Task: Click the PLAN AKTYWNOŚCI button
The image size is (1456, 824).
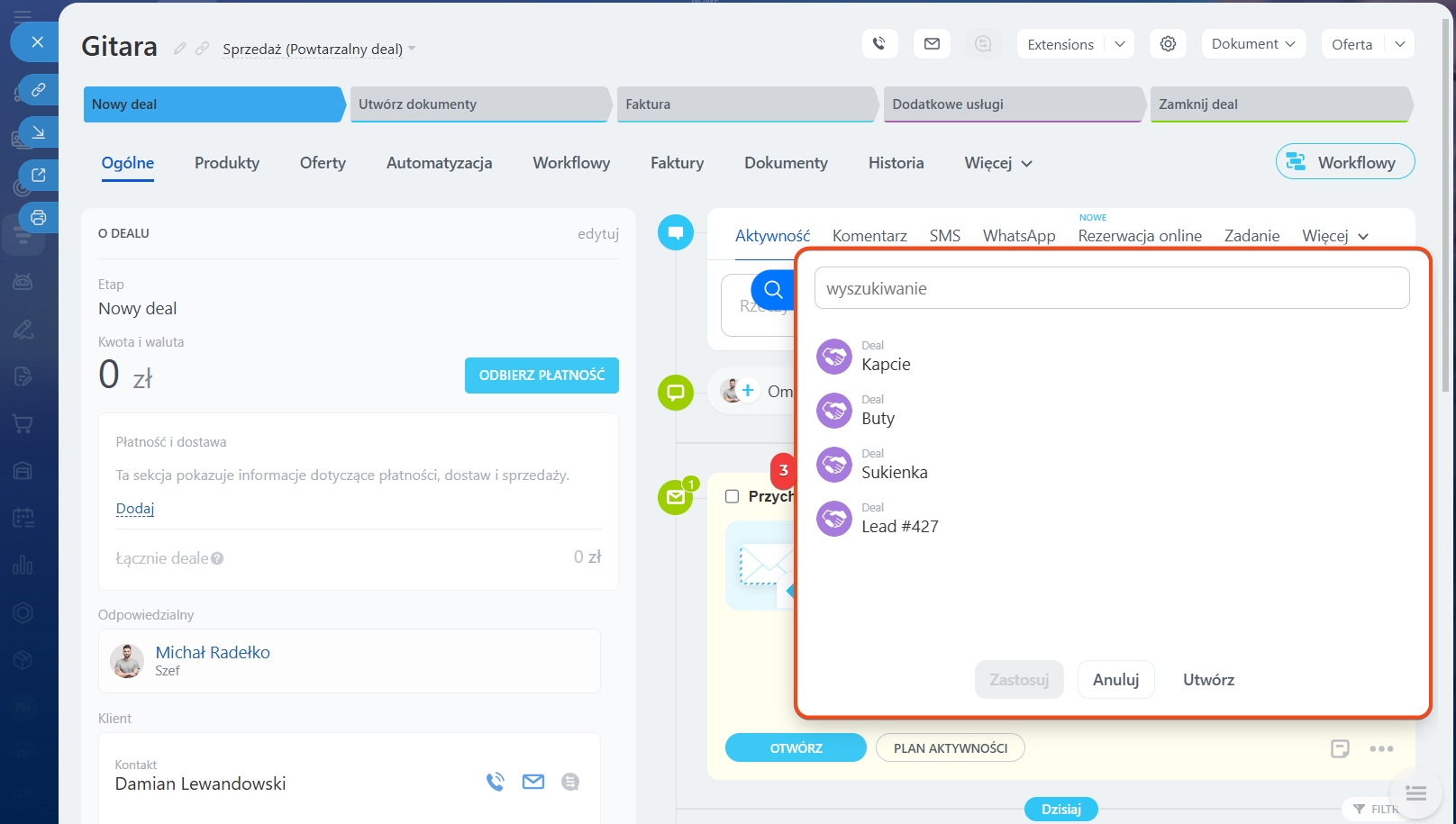Action: (951, 747)
